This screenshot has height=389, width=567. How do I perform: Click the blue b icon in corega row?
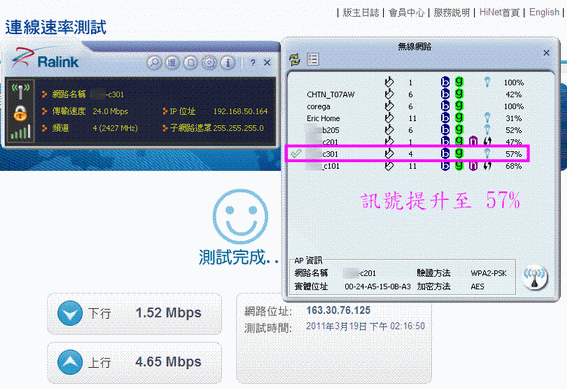coord(445,106)
